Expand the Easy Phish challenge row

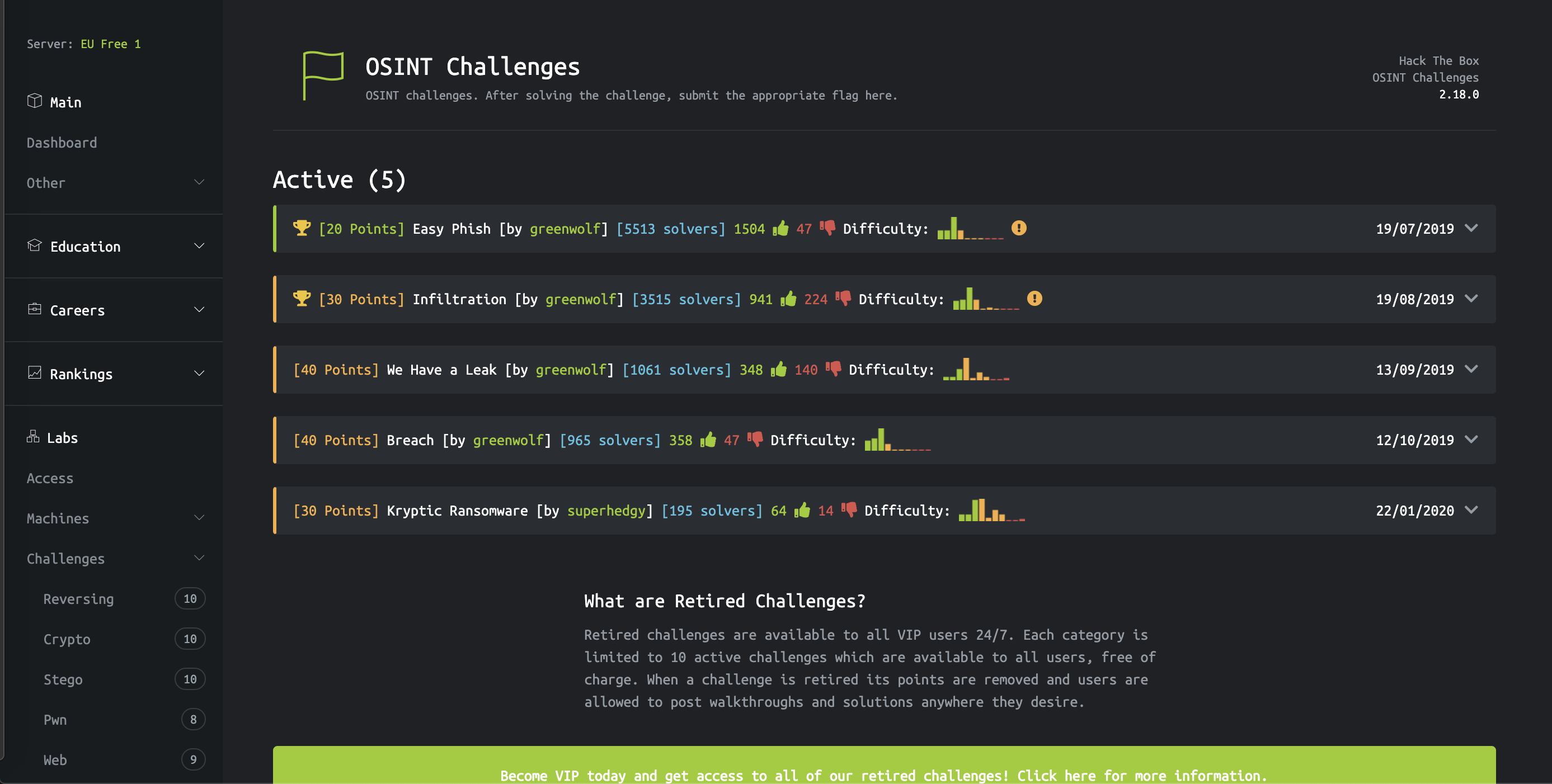(1471, 228)
